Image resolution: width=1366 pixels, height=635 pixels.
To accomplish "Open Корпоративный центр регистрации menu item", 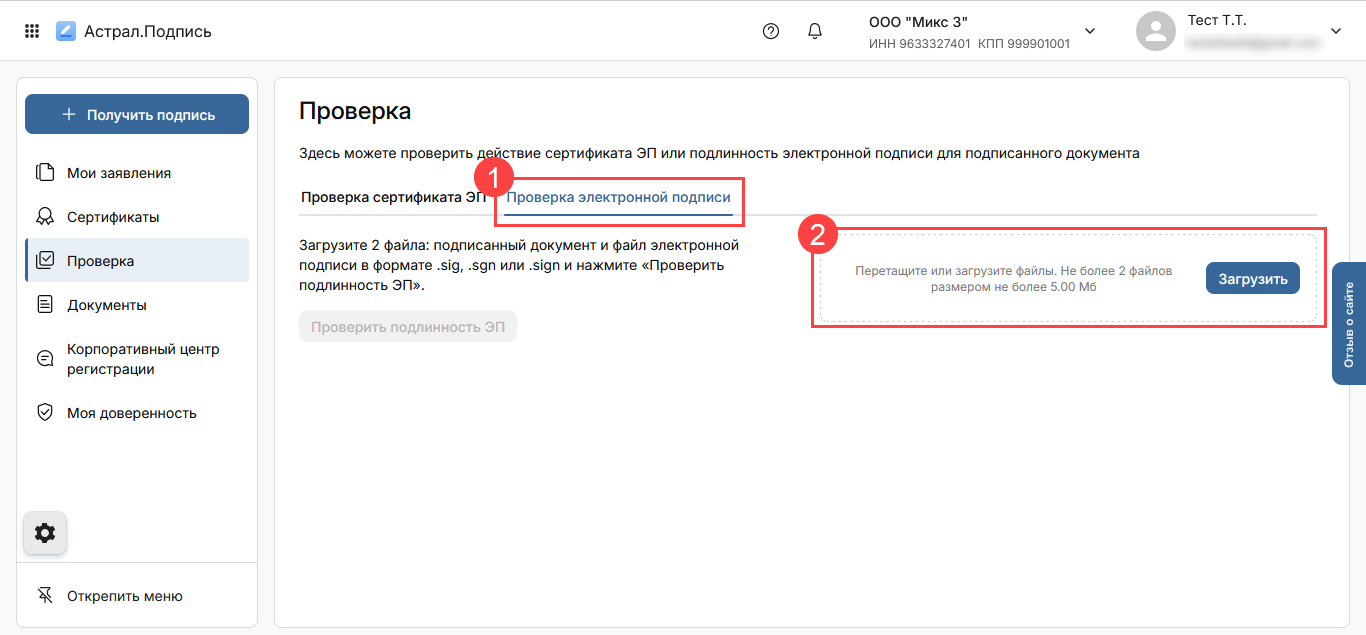I will tap(142, 359).
